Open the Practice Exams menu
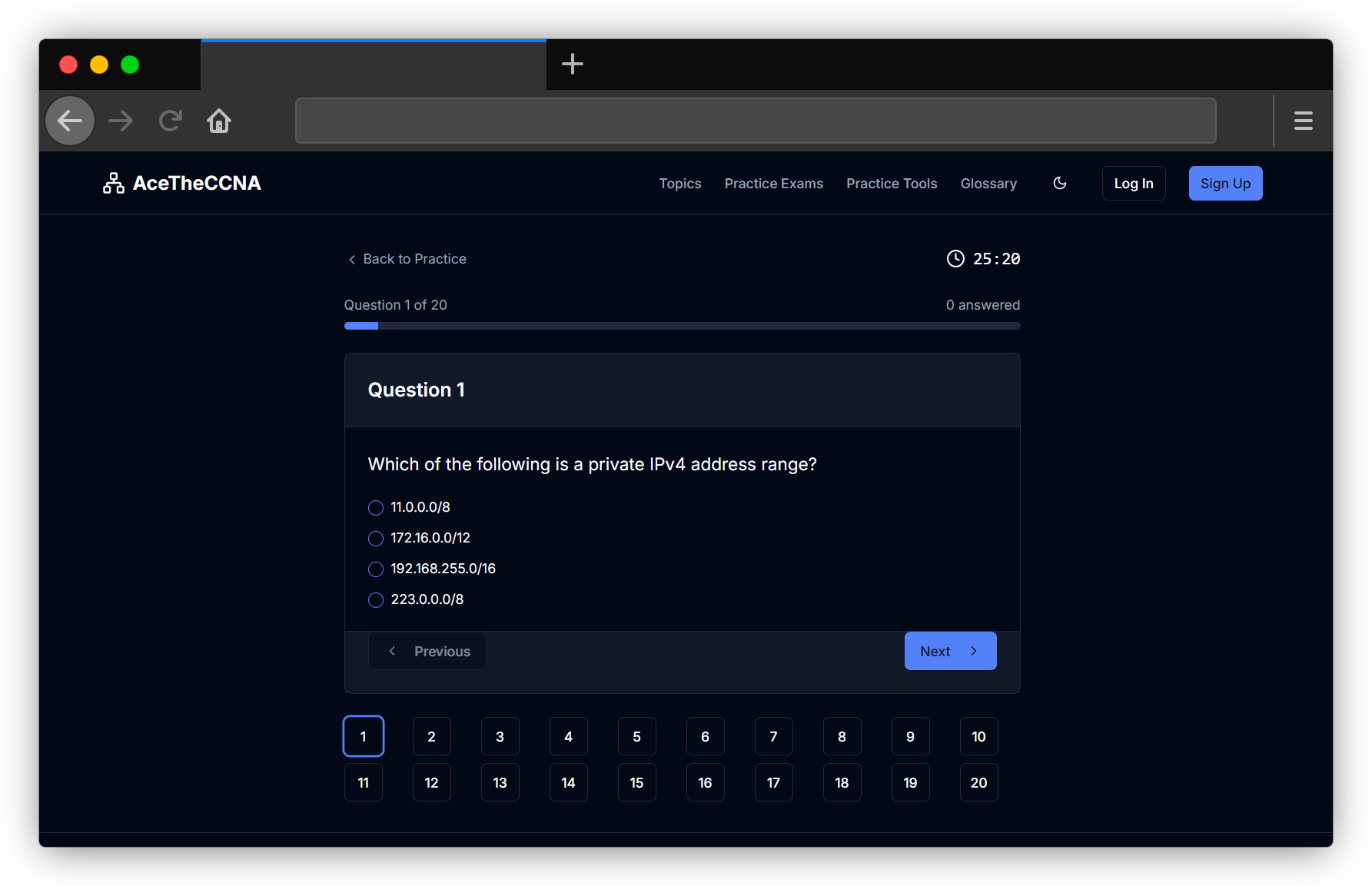Screen dimensions: 1372x886 point(773,184)
